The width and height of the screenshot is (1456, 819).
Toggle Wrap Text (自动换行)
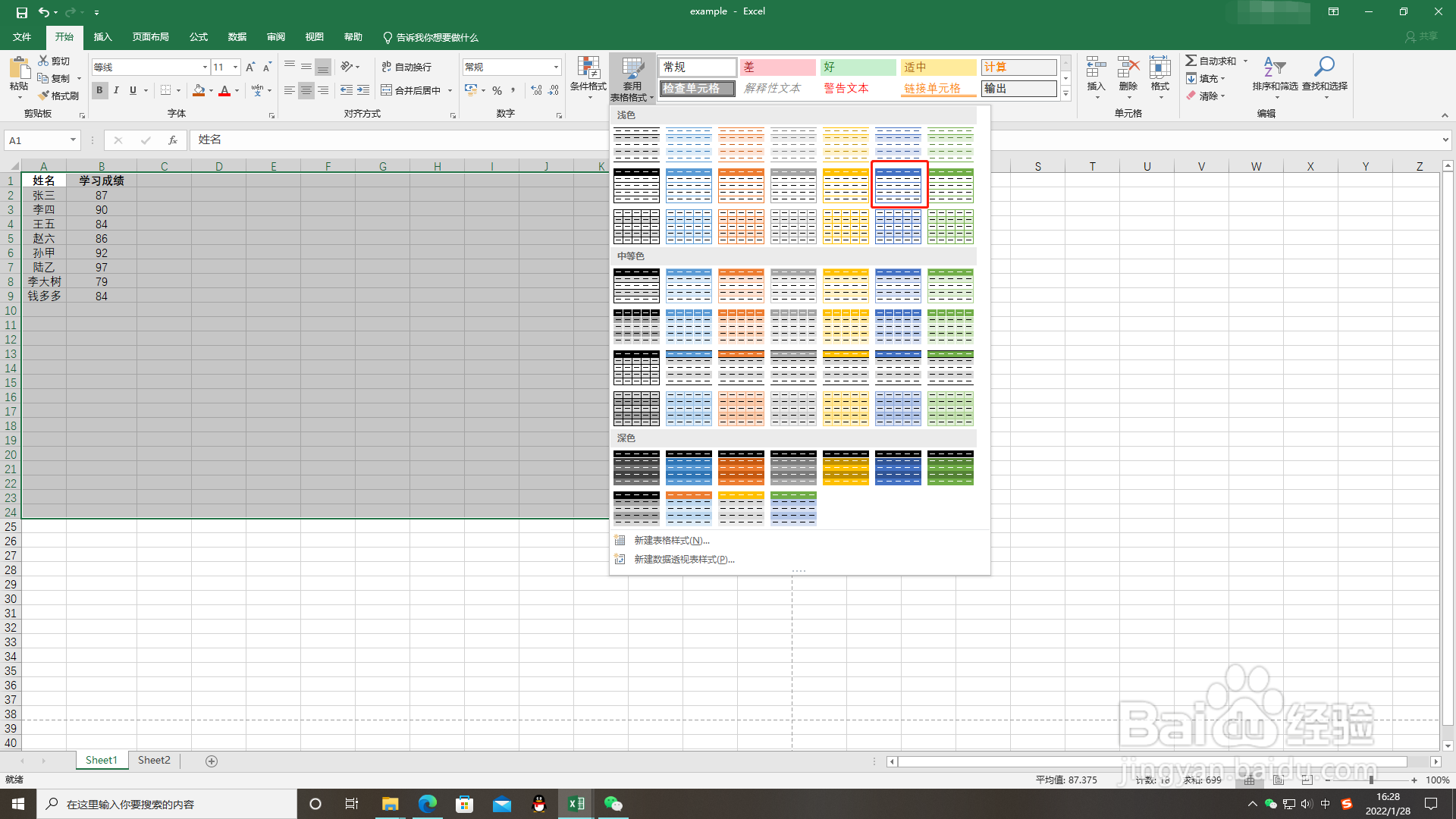[x=406, y=67]
